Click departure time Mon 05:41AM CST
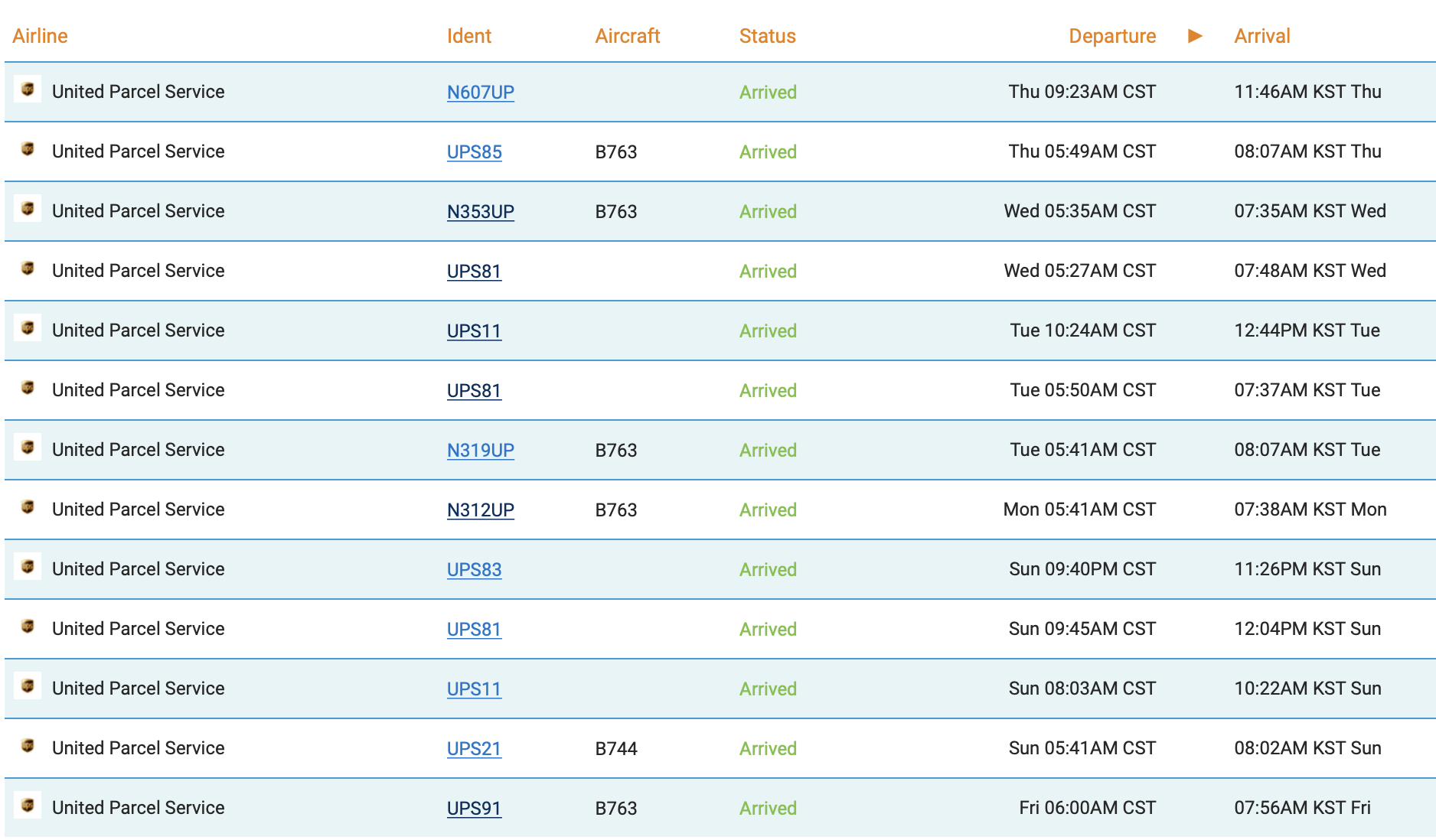Viewport: 1436px width, 840px height. (x=1080, y=510)
